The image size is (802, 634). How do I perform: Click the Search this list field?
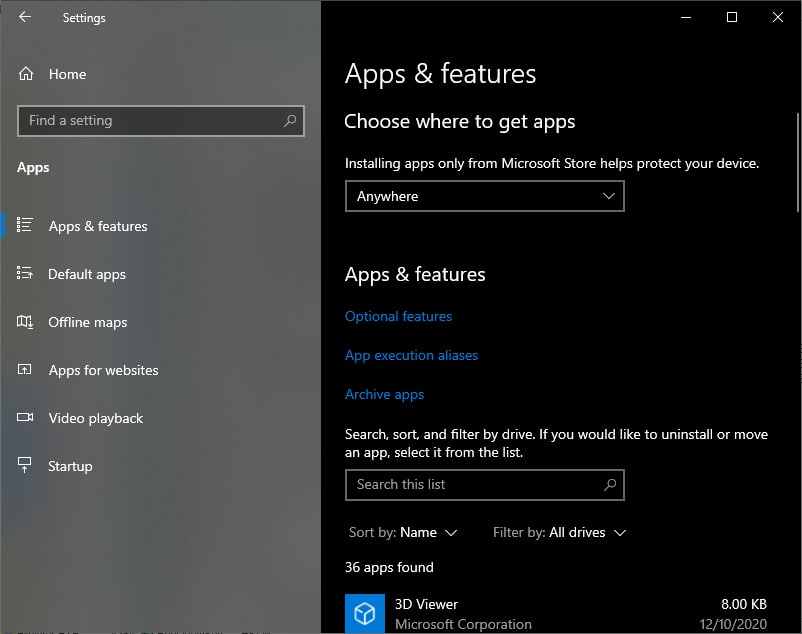484,485
